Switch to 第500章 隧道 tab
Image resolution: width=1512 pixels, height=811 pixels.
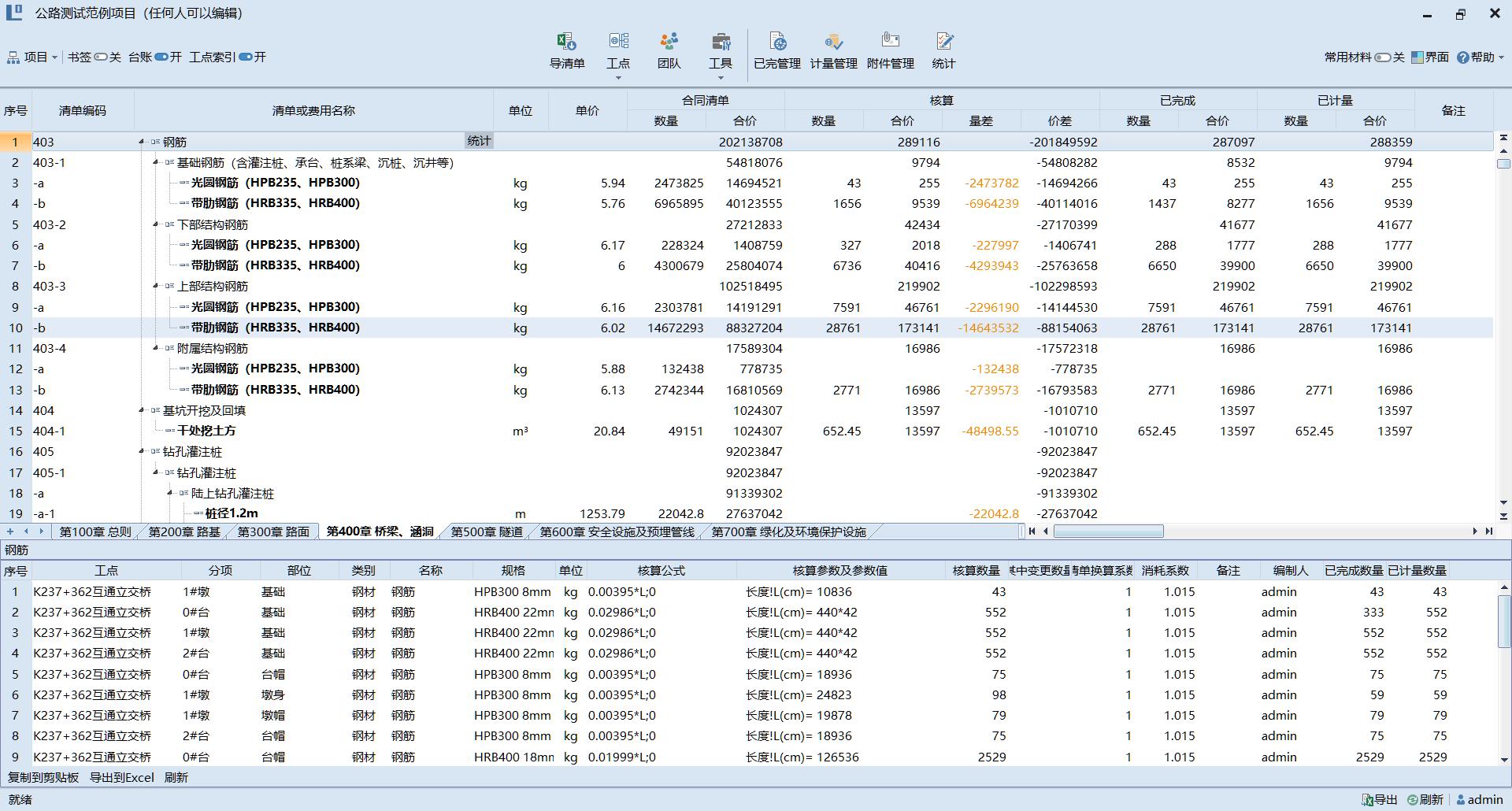pyautogui.click(x=487, y=532)
